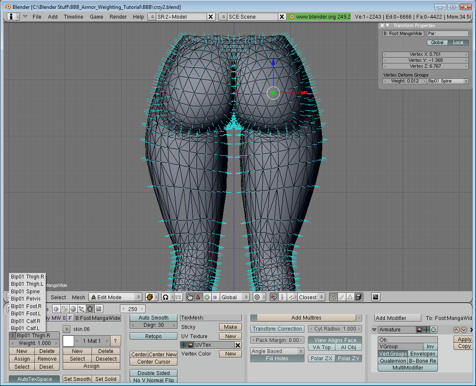Open the Add Modifier dropdown
476x386 pixels.
397,318
